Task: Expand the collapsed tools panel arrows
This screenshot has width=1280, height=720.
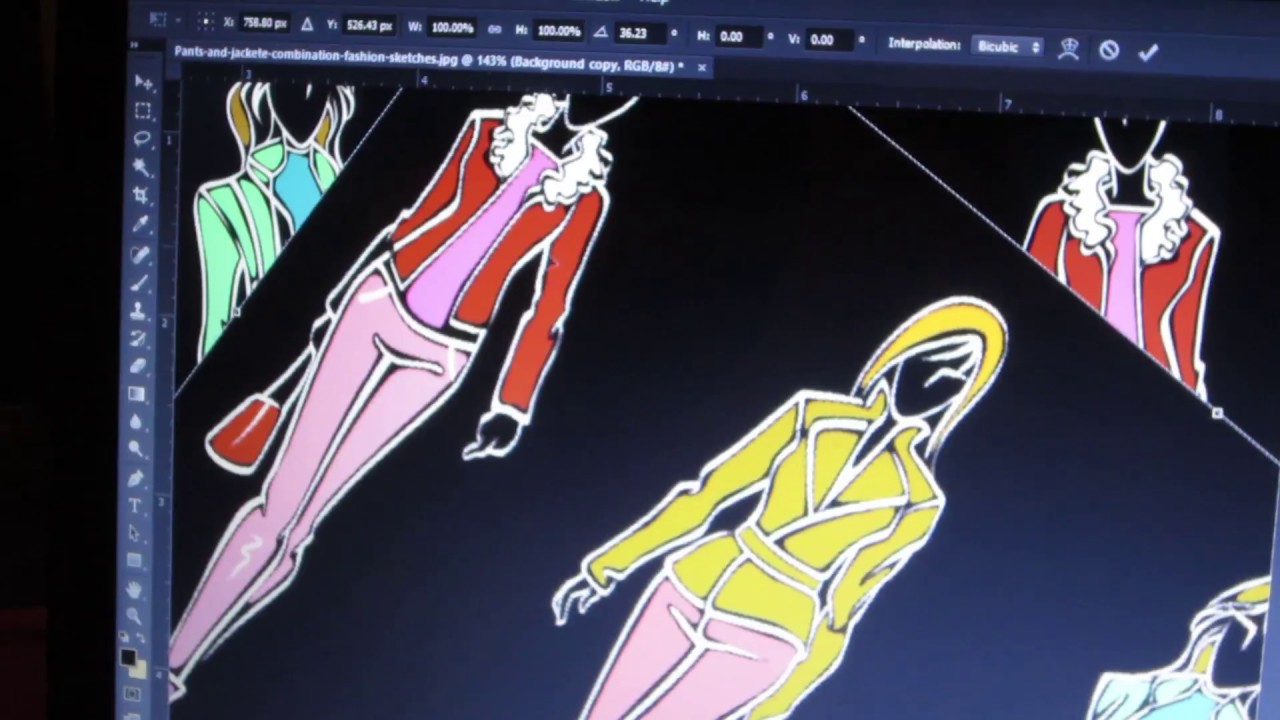Action: [134, 46]
